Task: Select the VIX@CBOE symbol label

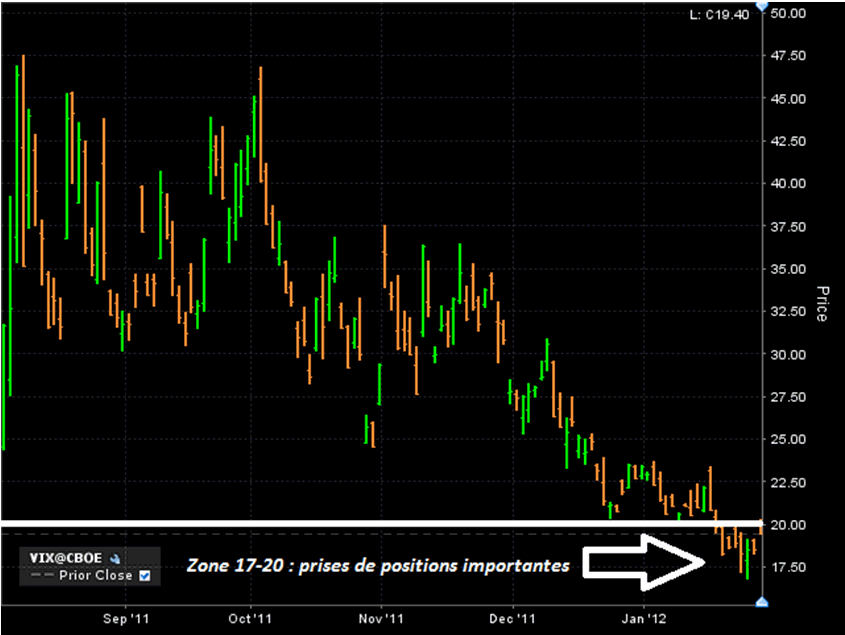Action: pos(65,558)
